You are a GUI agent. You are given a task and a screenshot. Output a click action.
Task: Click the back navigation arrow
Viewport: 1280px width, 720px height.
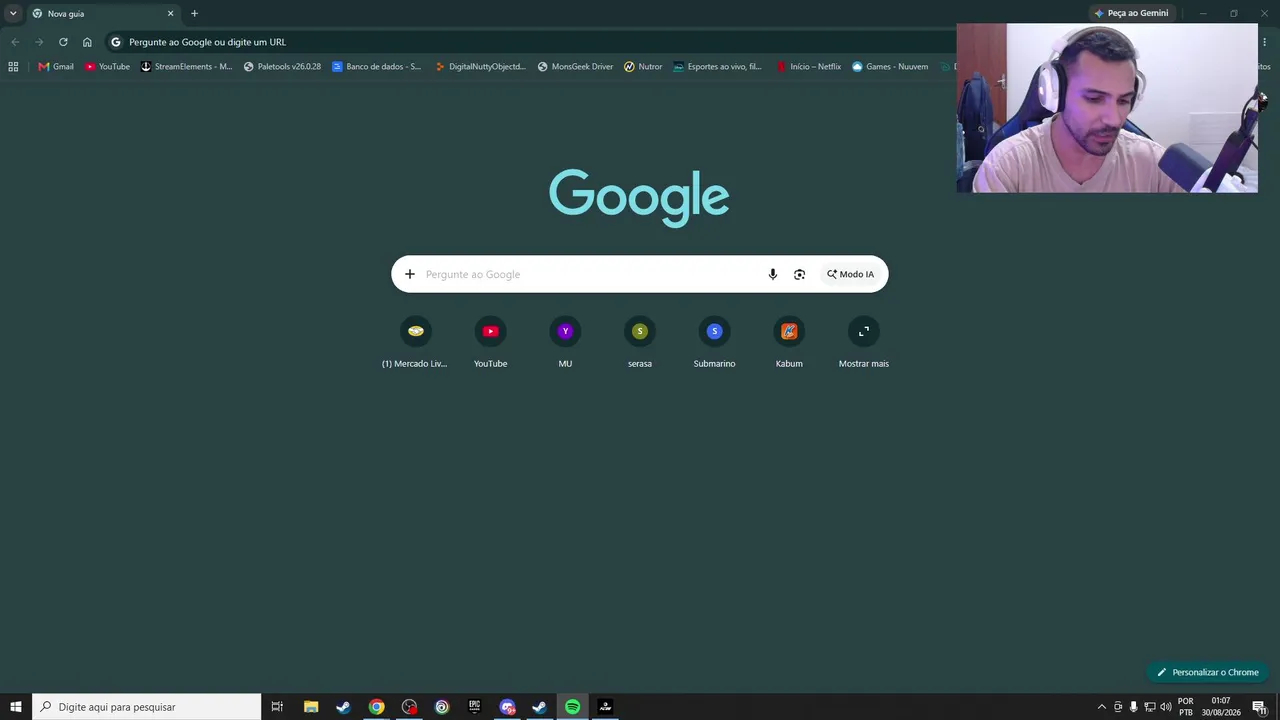coord(15,42)
